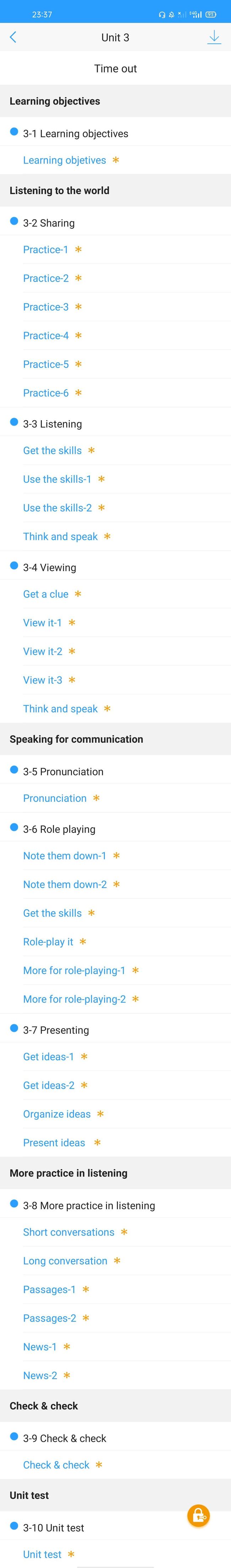Open News-2 listening practice
Viewport: 231px width, 1568px height.
click(40, 1375)
